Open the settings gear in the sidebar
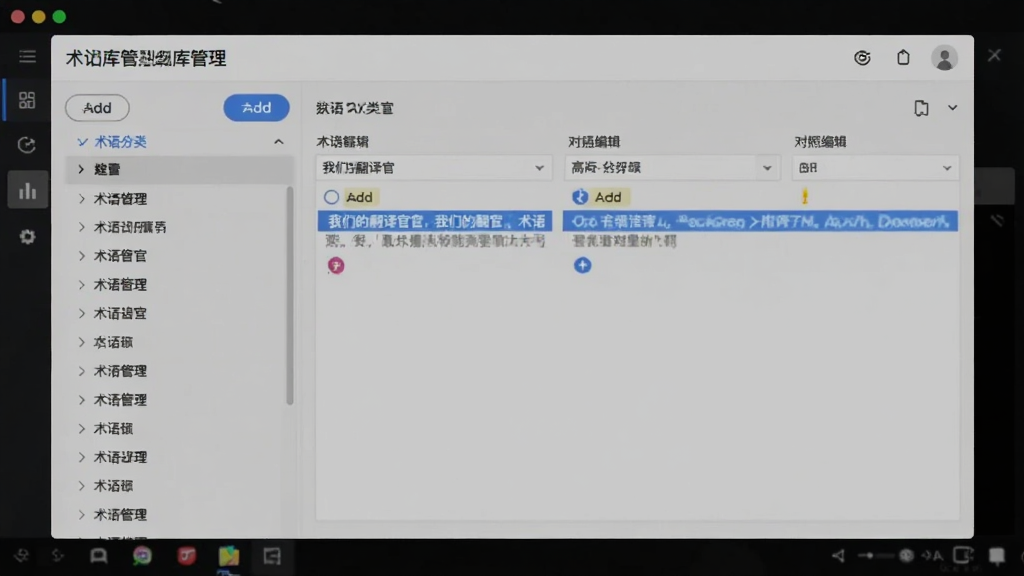Screen dimensions: 1024x576 27,236
